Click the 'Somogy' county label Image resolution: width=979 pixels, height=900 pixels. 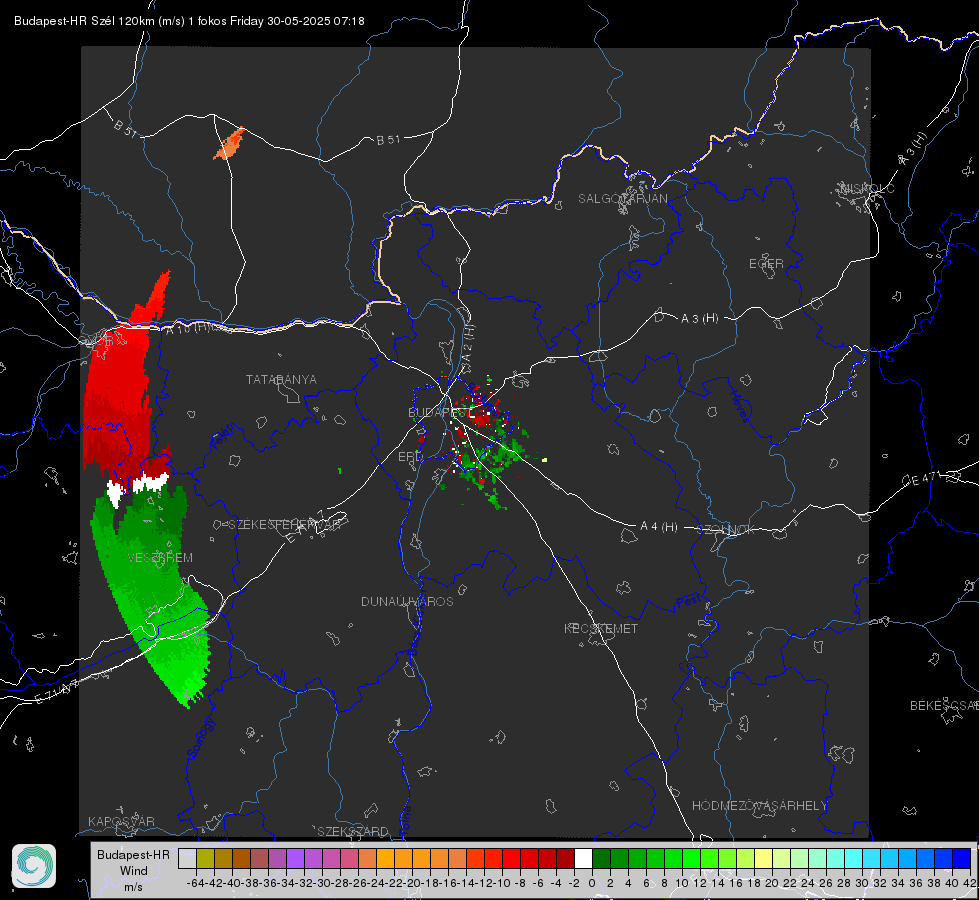click(x=201, y=738)
